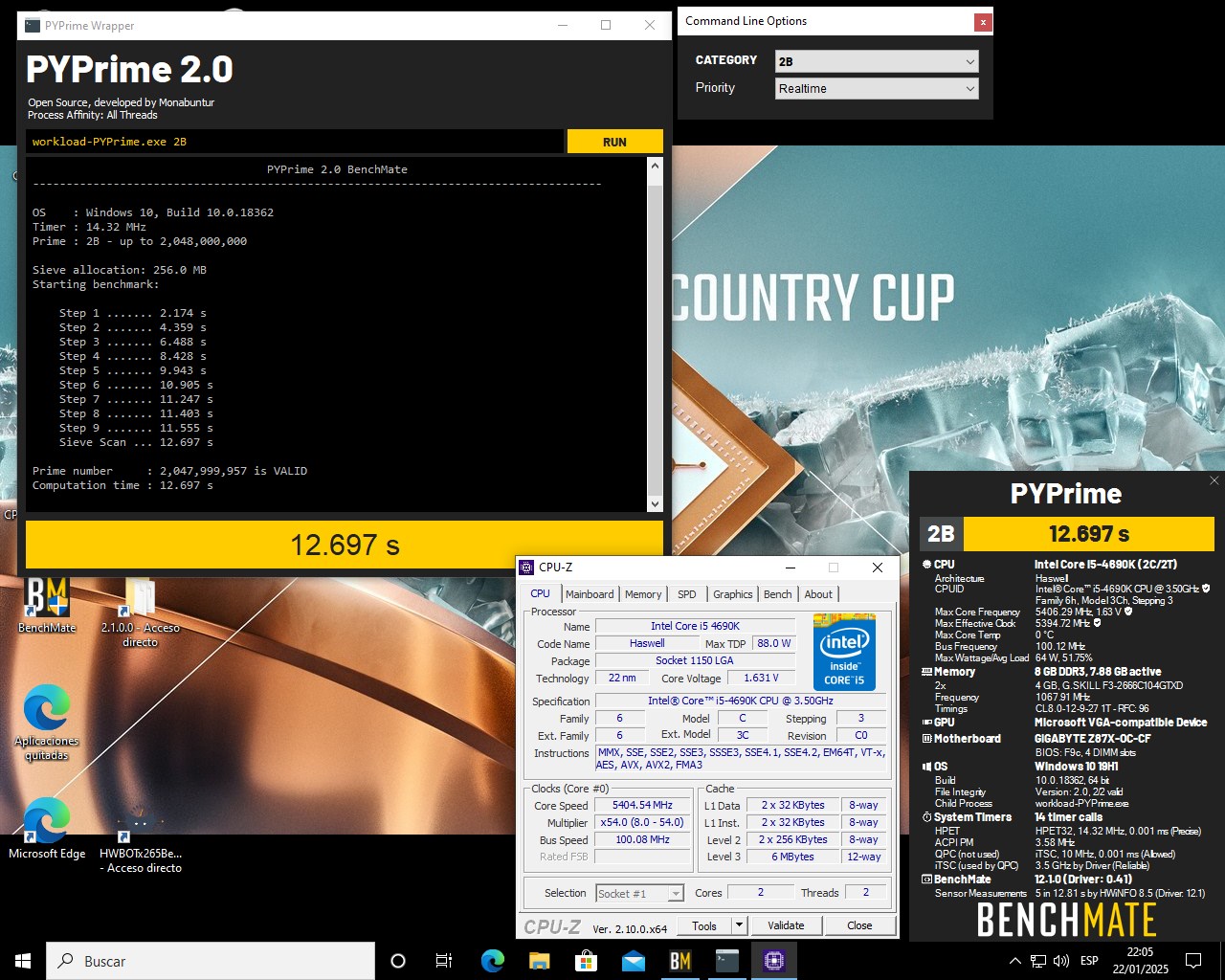Screen dimensions: 1225x980
Task: Open Cortana circle on taskbar
Action: pyautogui.click(x=398, y=961)
